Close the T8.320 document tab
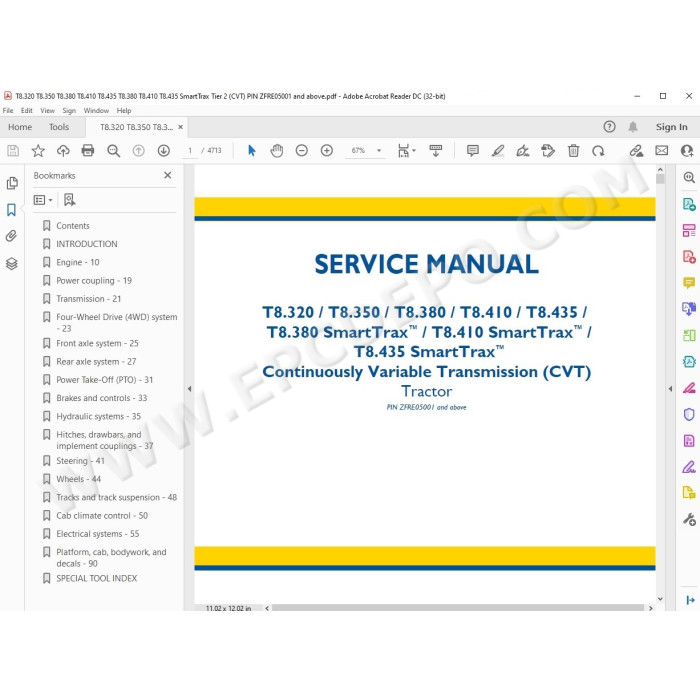The width and height of the screenshot is (700, 700). (x=181, y=127)
